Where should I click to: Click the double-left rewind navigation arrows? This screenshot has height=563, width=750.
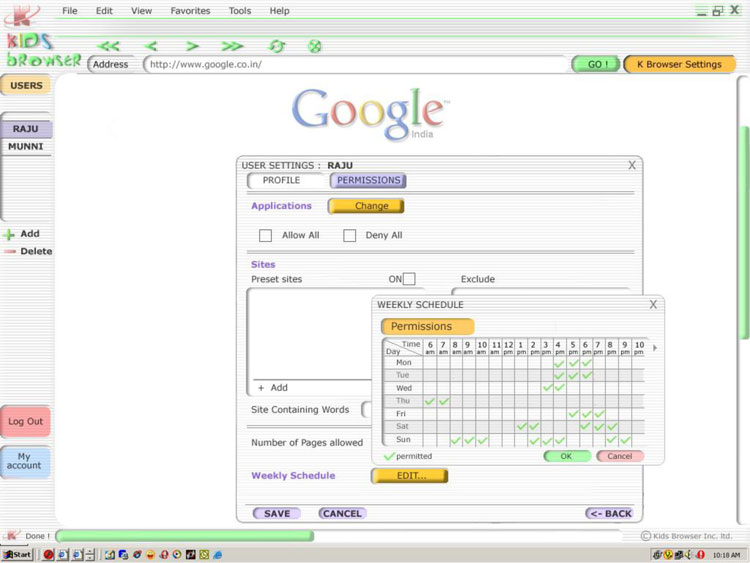click(x=109, y=46)
